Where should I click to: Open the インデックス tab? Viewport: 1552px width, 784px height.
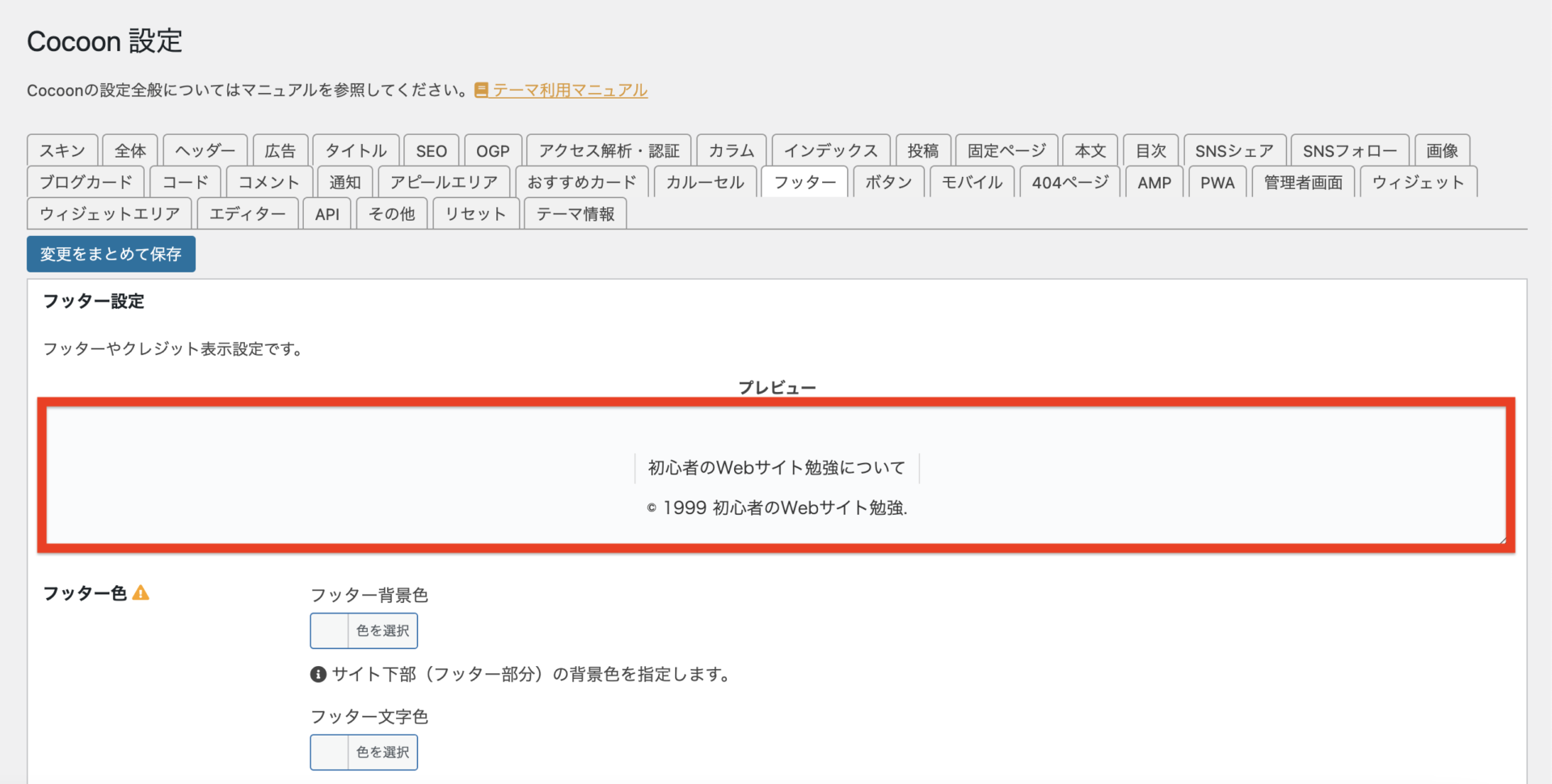pos(831,150)
